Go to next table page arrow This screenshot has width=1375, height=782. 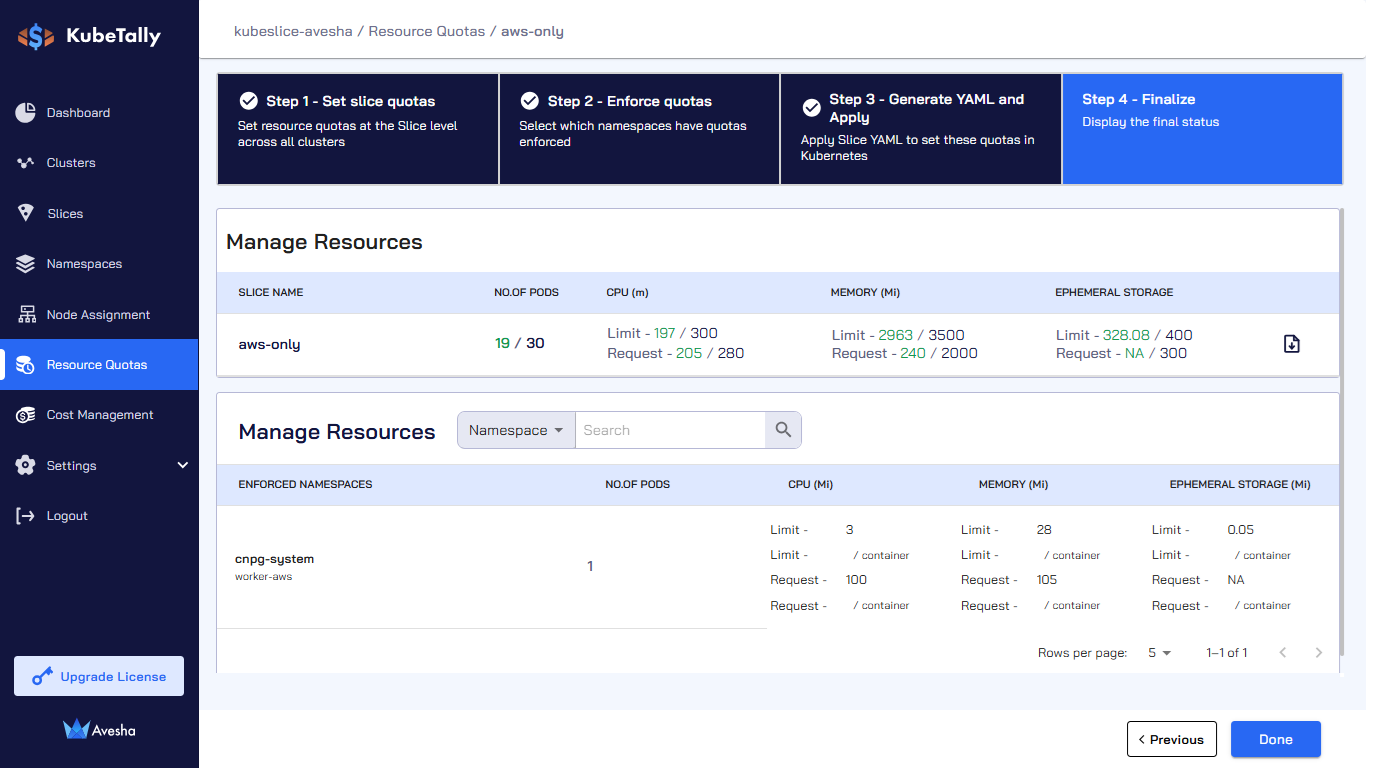[x=1318, y=653]
